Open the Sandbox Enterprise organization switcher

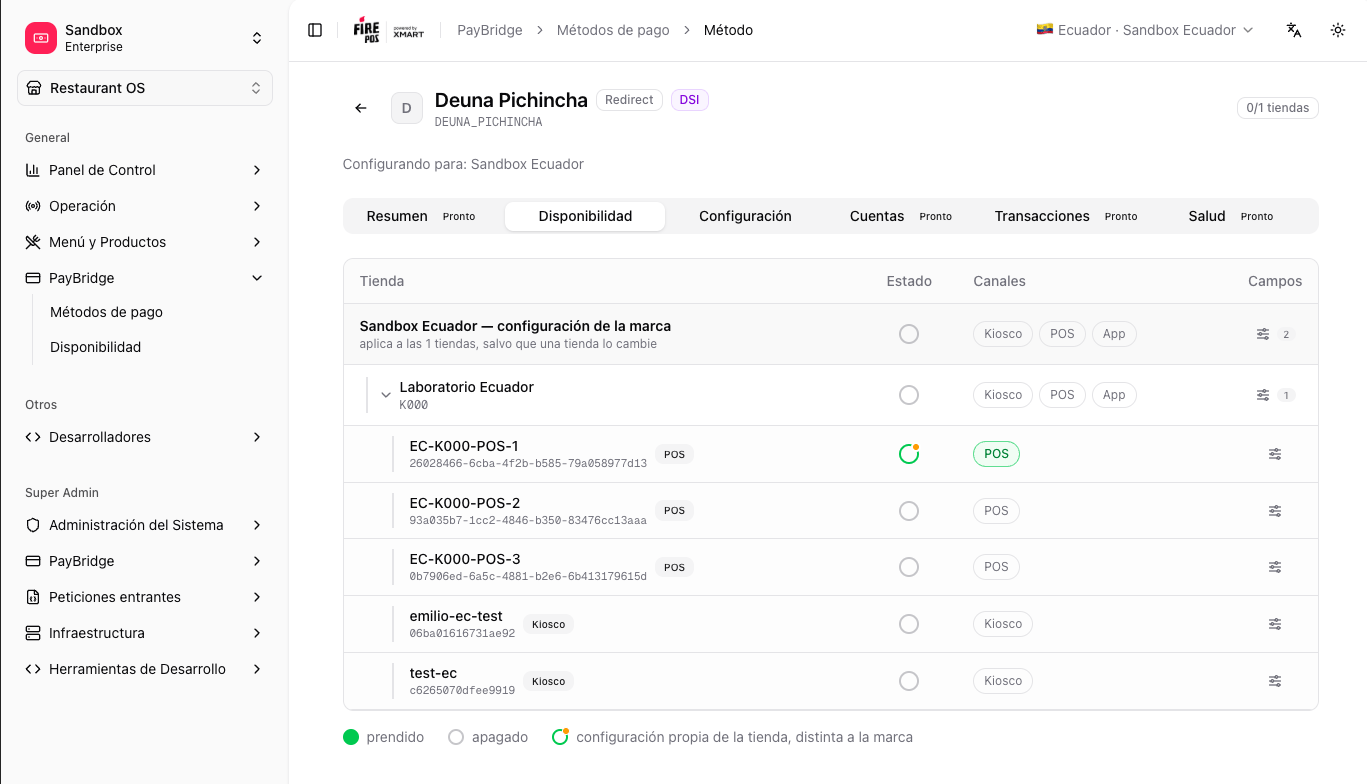[145, 38]
